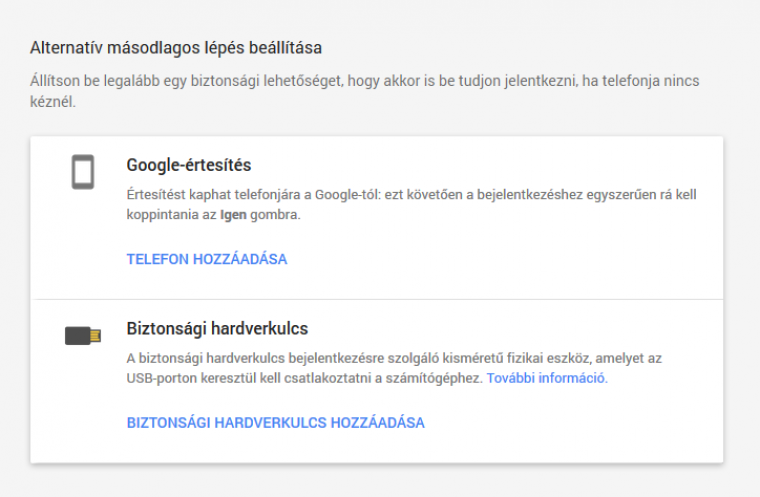
Task: Click the Google-értesítés heading
Action: (x=189, y=165)
